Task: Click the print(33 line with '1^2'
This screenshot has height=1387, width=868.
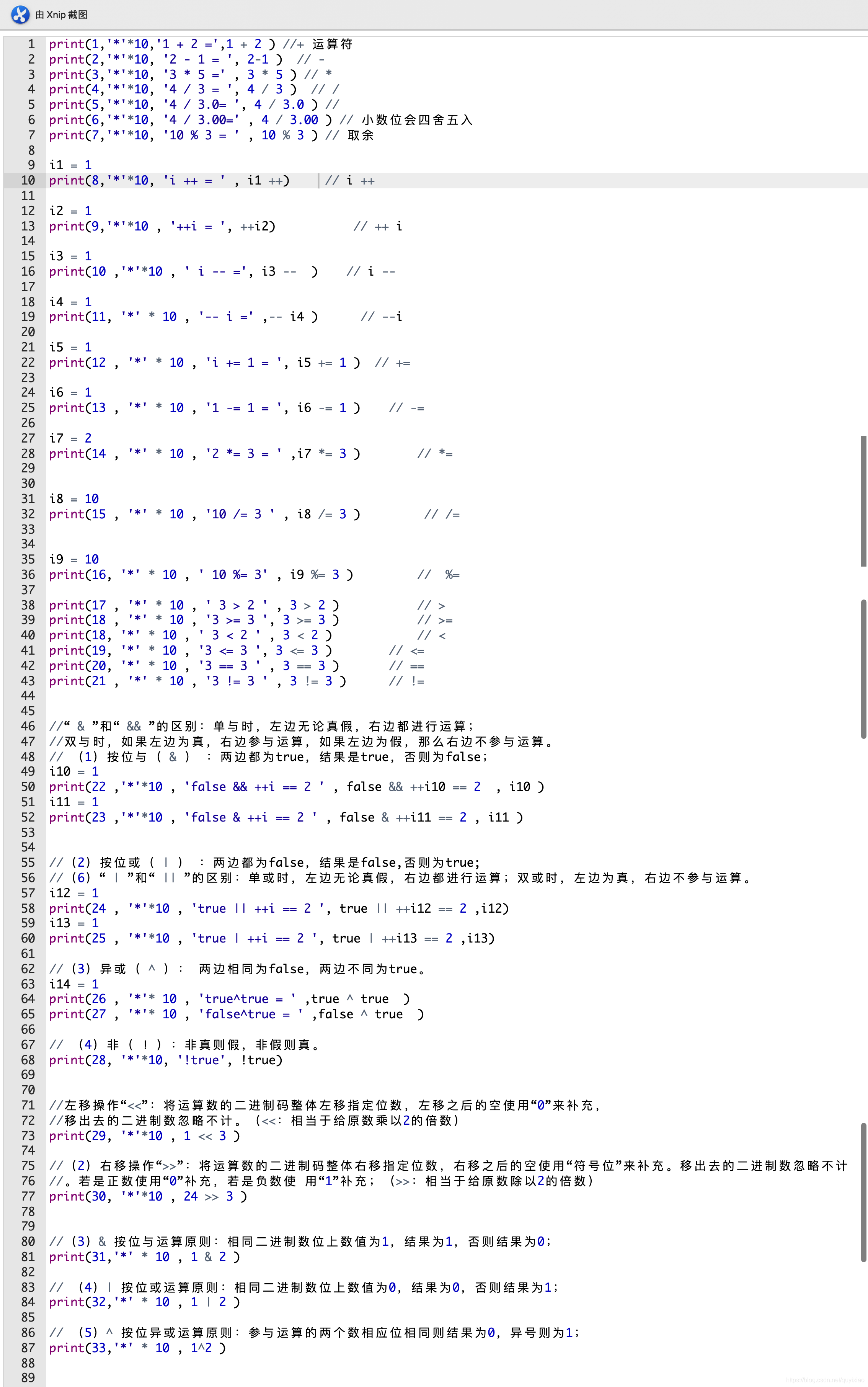Action: [x=138, y=1348]
